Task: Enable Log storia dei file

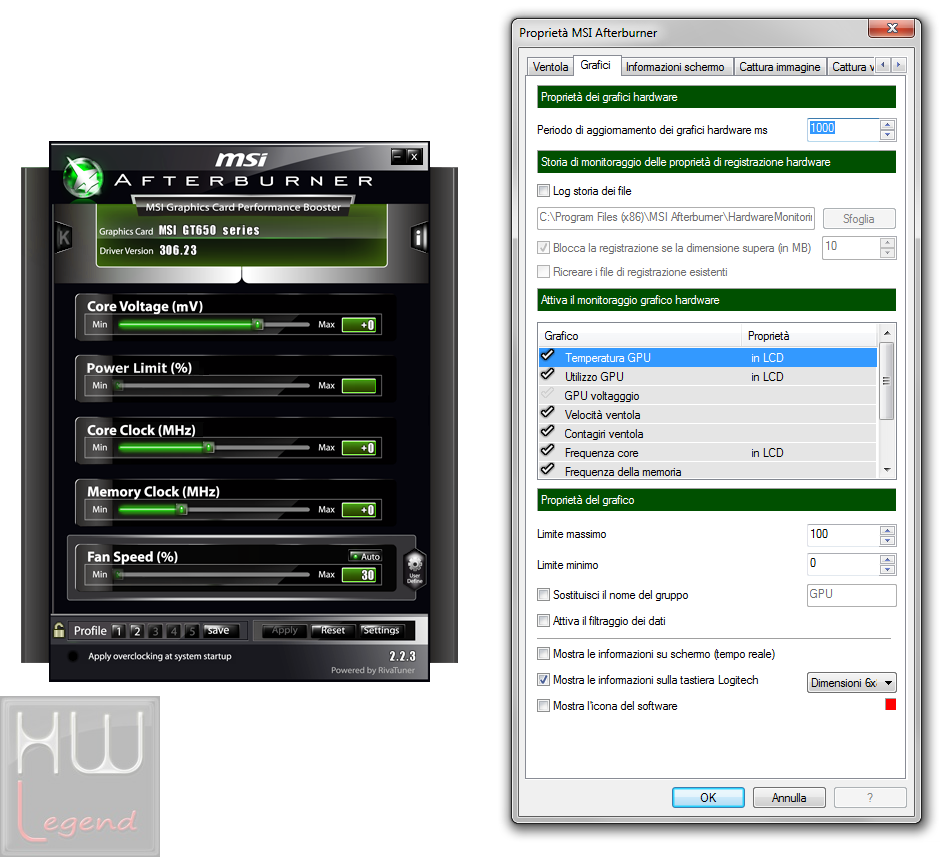Action: coord(543,191)
